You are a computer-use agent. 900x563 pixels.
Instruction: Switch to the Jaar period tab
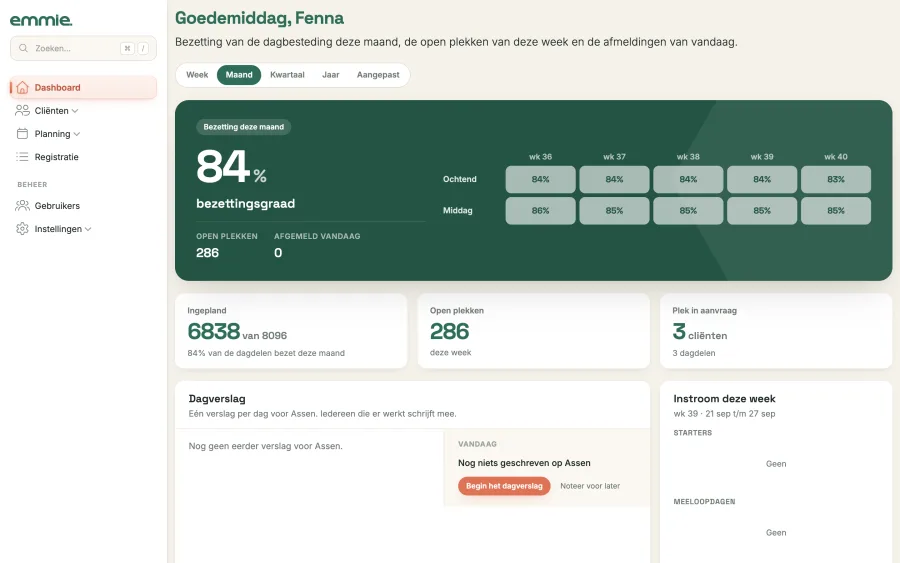(331, 75)
